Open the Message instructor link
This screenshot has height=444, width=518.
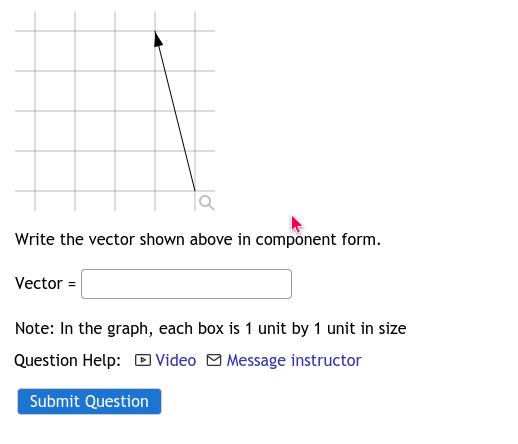click(x=294, y=360)
